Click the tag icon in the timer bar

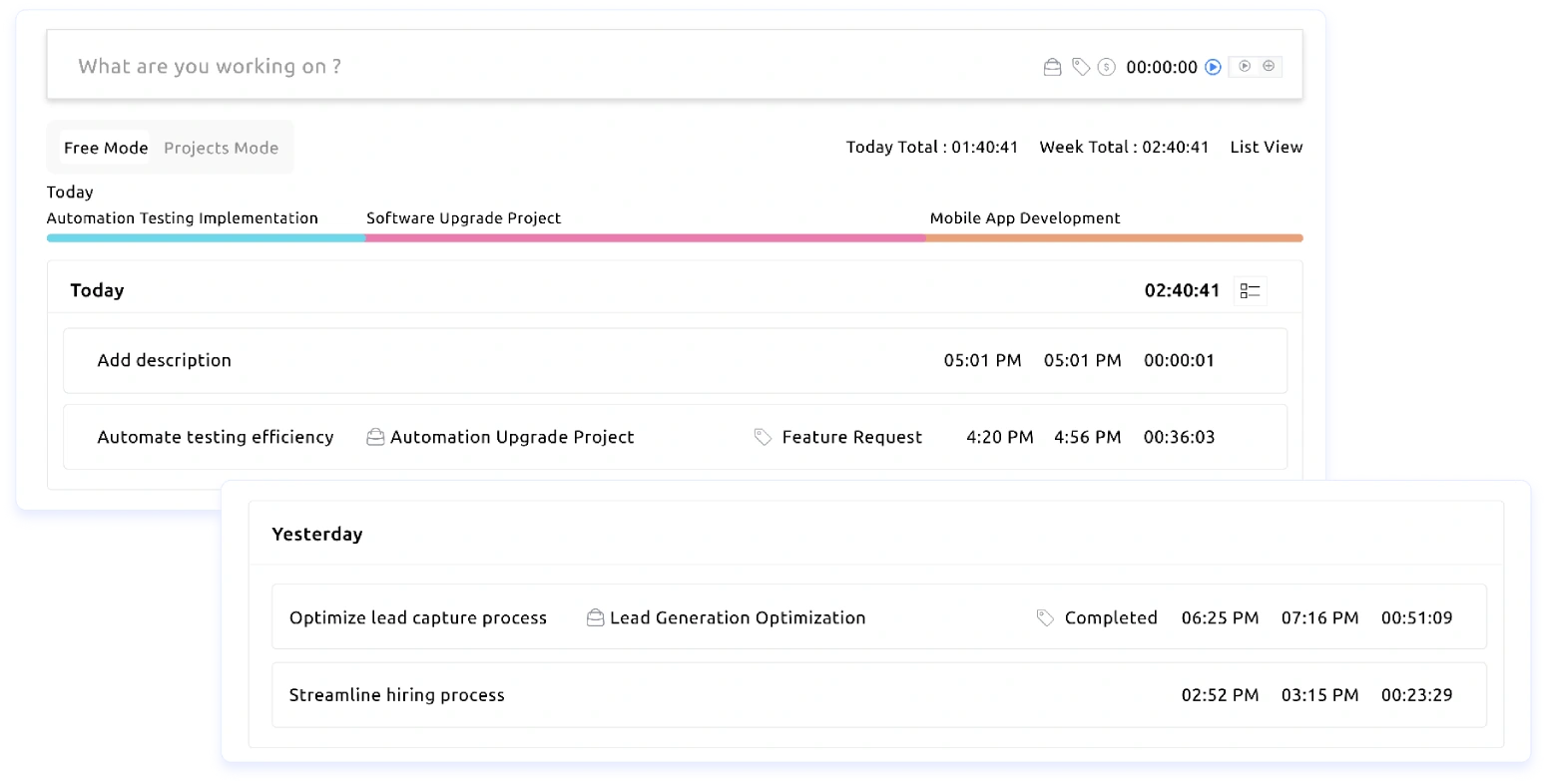click(x=1079, y=66)
